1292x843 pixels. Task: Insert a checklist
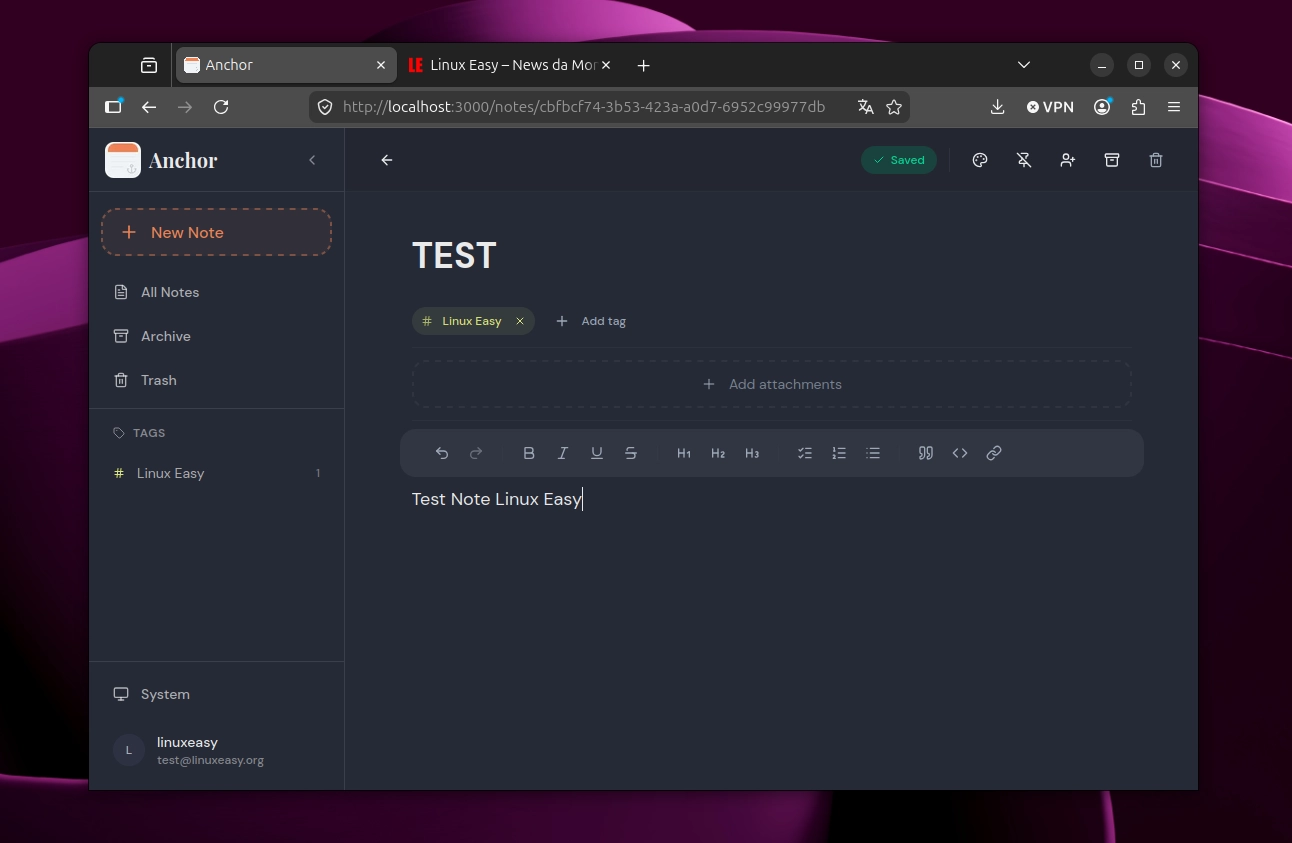tap(805, 453)
